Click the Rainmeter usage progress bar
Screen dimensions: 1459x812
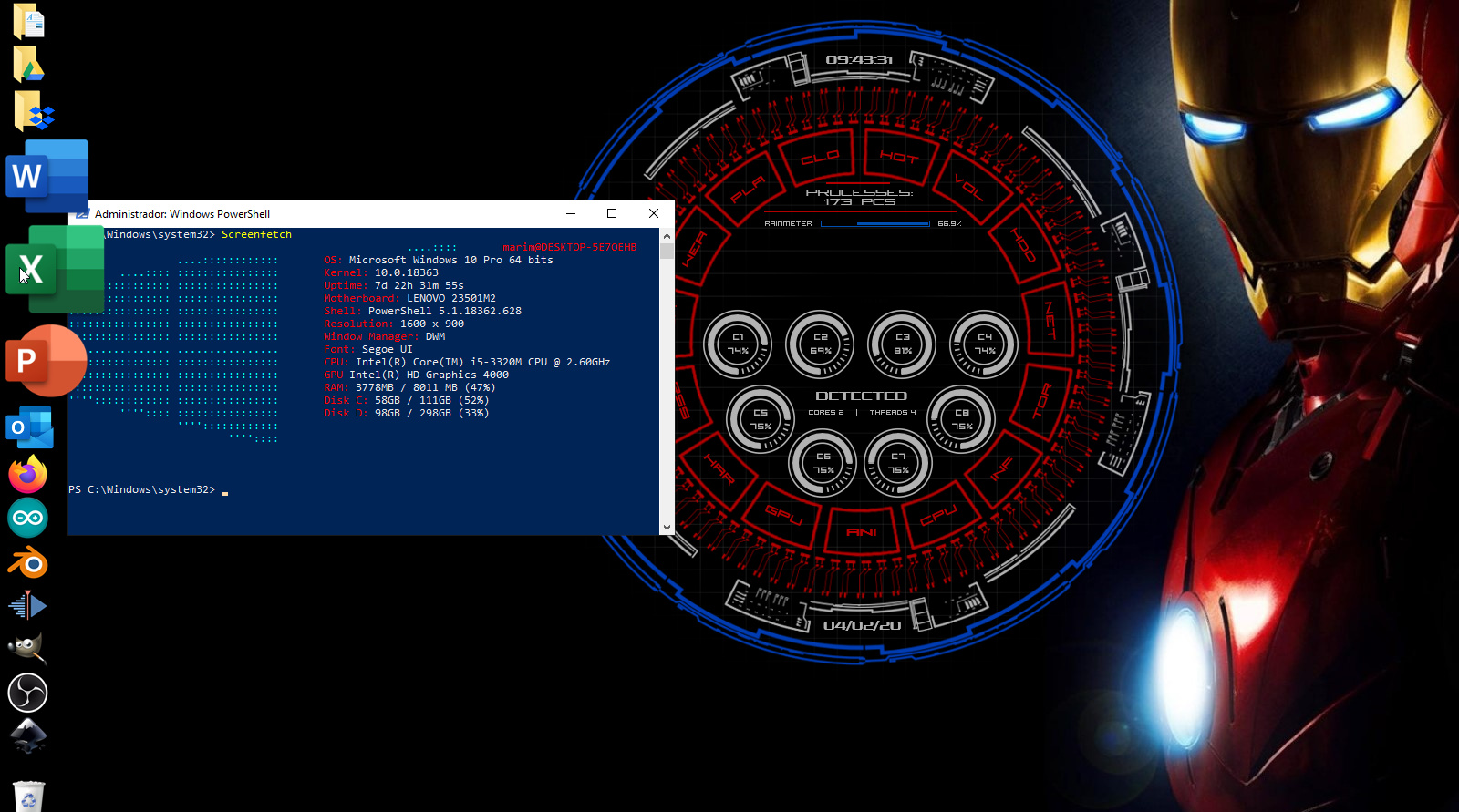[x=874, y=223]
